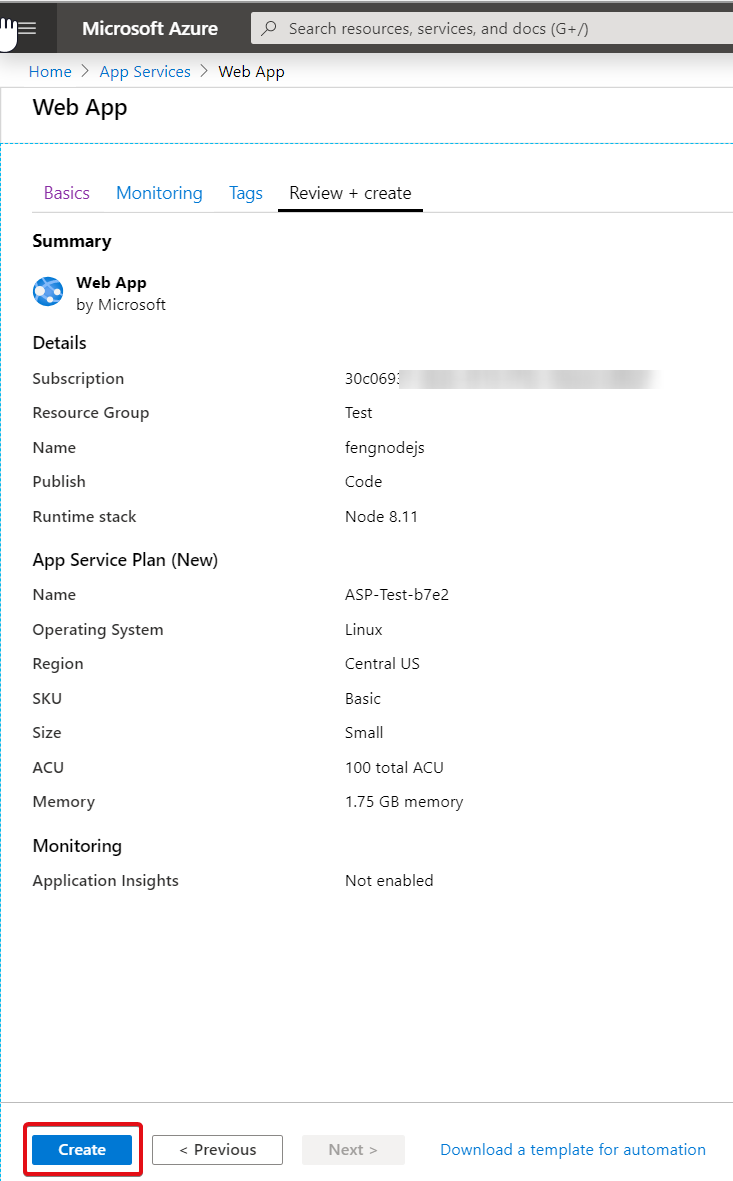Click the Web App globe icon
Screen dimensions: 733x1181
pos(48,291)
